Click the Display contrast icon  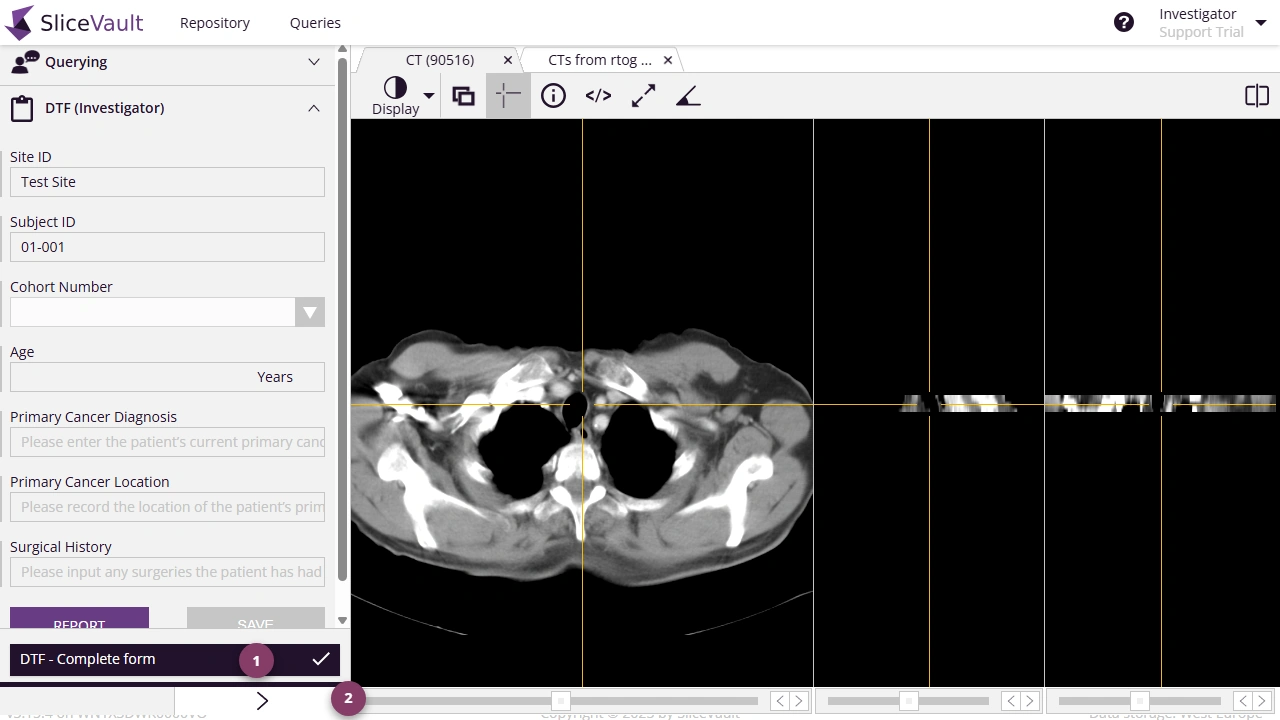point(395,88)
